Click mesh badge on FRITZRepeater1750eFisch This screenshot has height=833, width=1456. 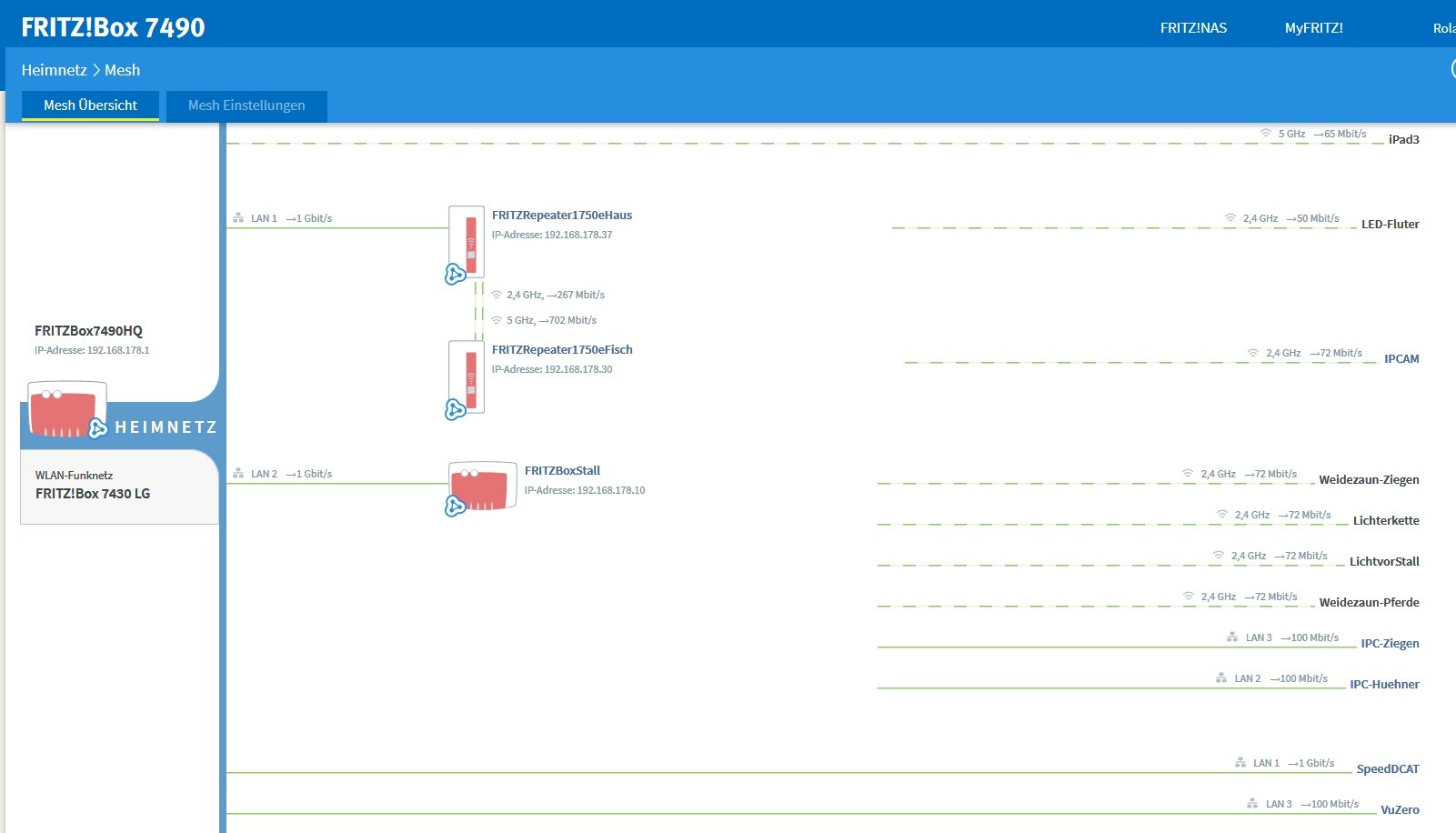(x=455, y=409)
